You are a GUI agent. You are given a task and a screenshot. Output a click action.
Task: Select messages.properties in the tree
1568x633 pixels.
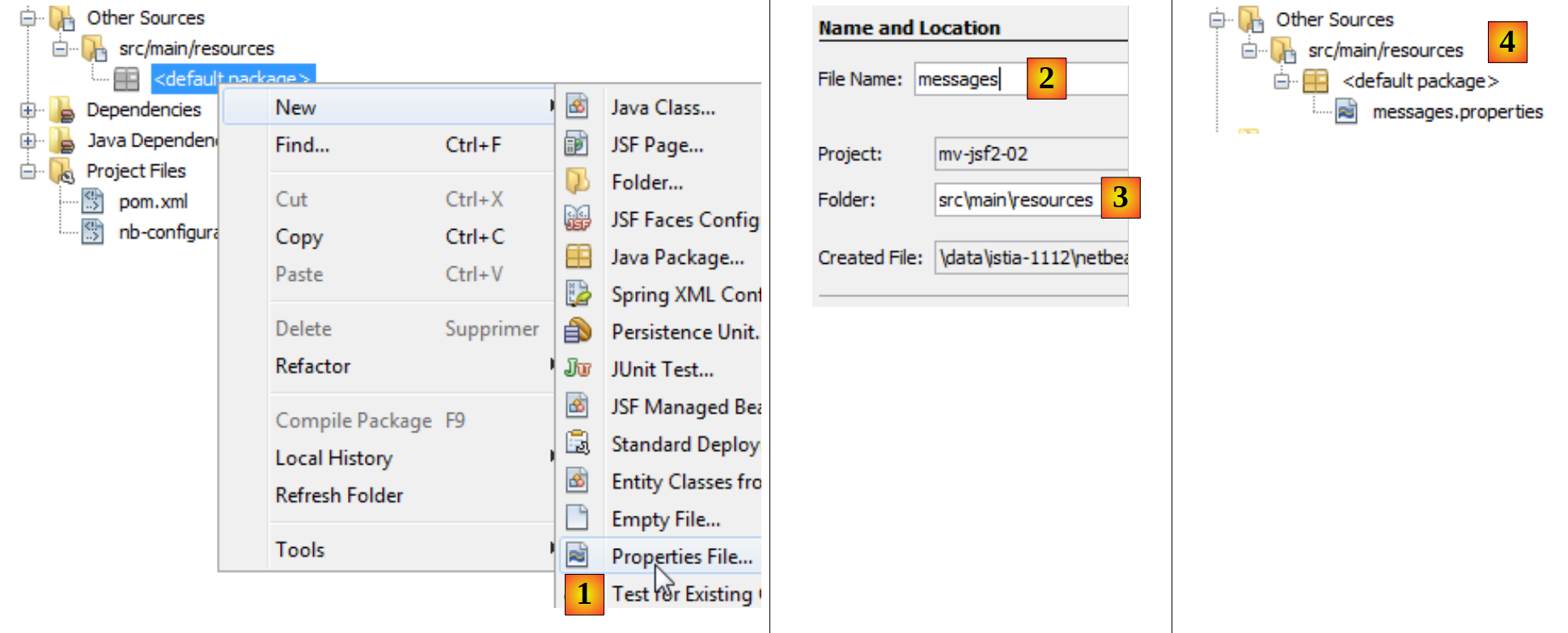pyautogui.click(x=1457, y=112)
